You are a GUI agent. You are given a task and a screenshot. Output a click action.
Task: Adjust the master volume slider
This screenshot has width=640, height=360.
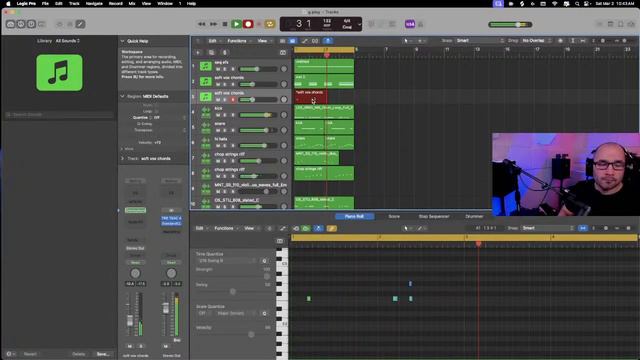click(510, 24)
